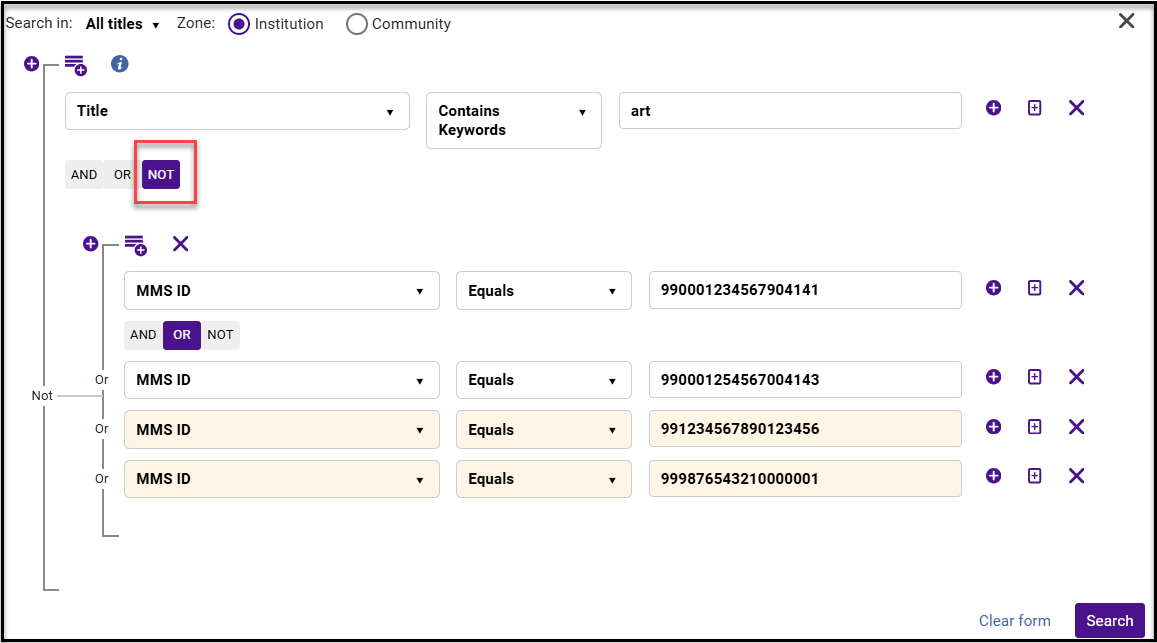Viewport: 1157px width, 643px height.
Task: Click the info icon near the top
Action: point(120,64)
